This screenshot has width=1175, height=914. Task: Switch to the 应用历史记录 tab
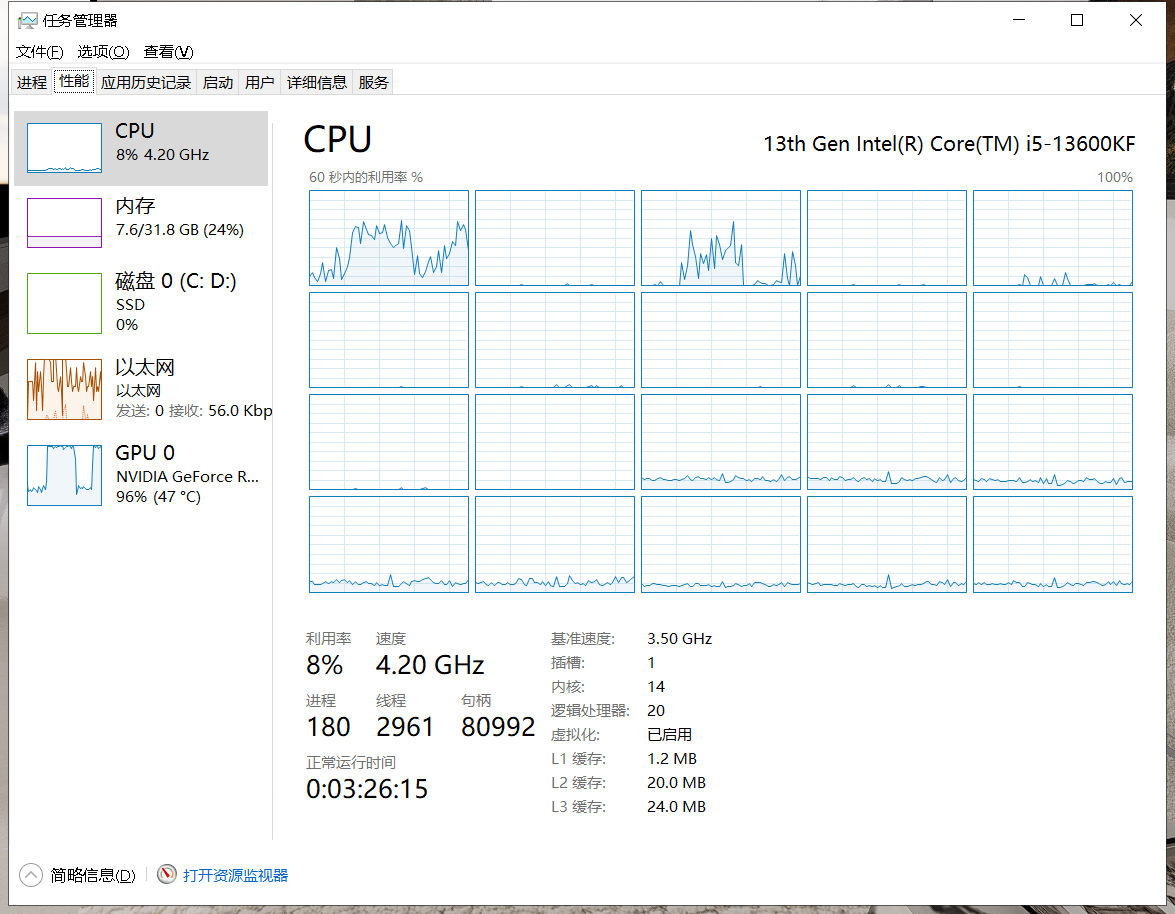(146, 82)
